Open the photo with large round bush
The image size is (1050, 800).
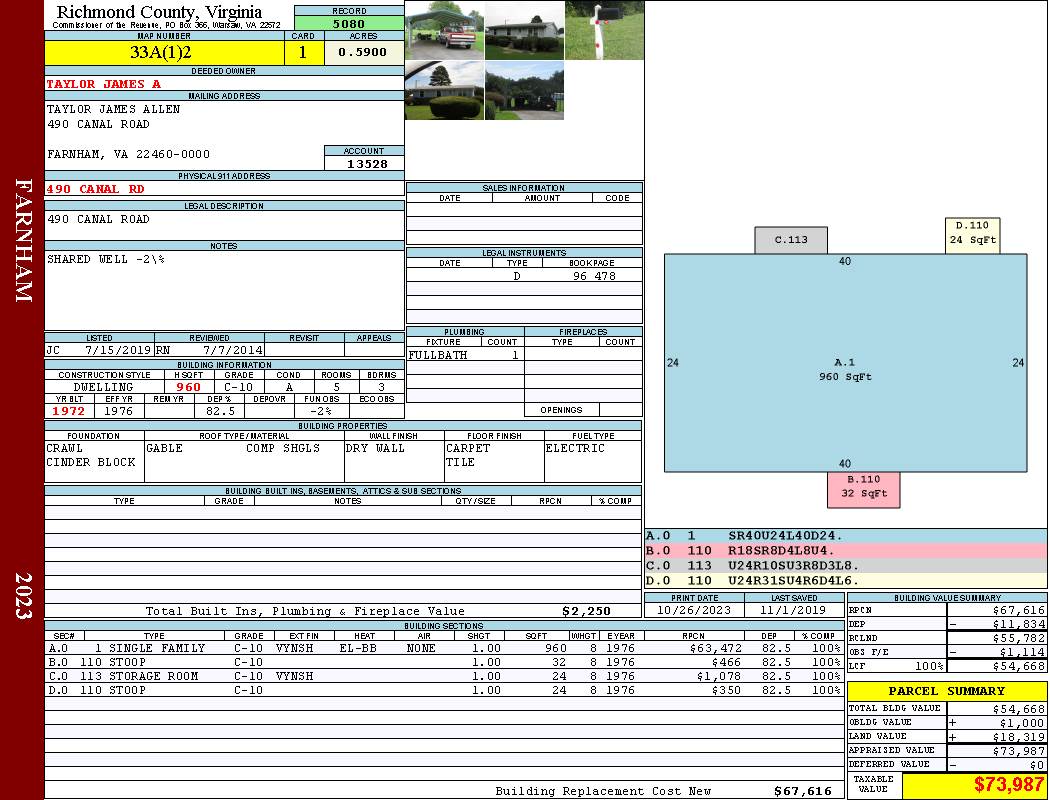click(444, 91)
